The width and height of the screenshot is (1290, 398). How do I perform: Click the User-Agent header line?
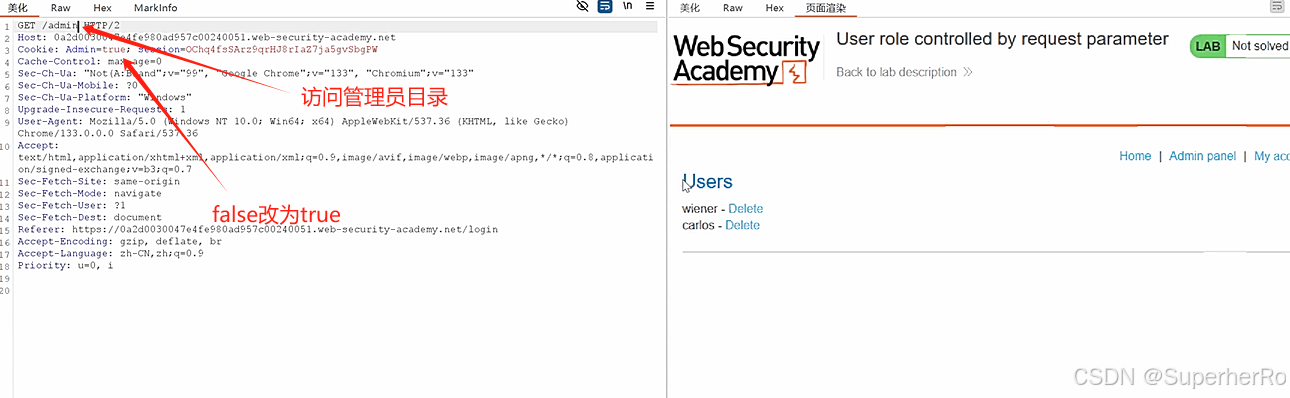[293, 127]
